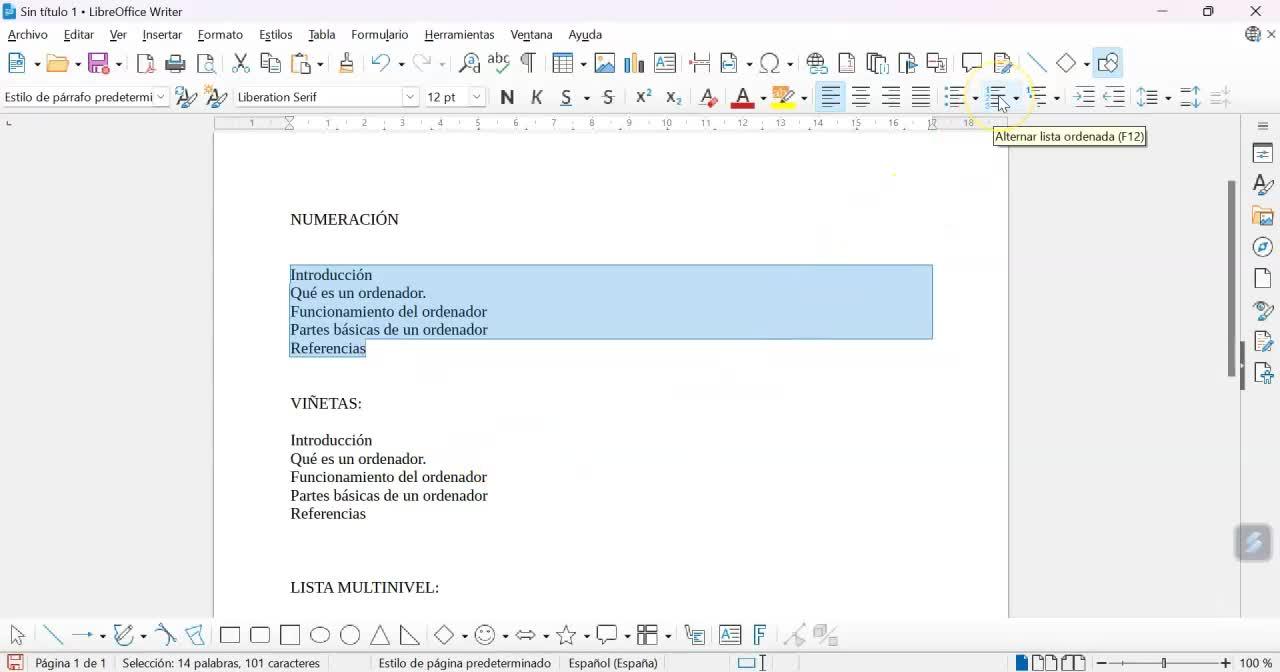
Task: Select the ellipse shape in drawing toolbar
Action: coord(320,635)
